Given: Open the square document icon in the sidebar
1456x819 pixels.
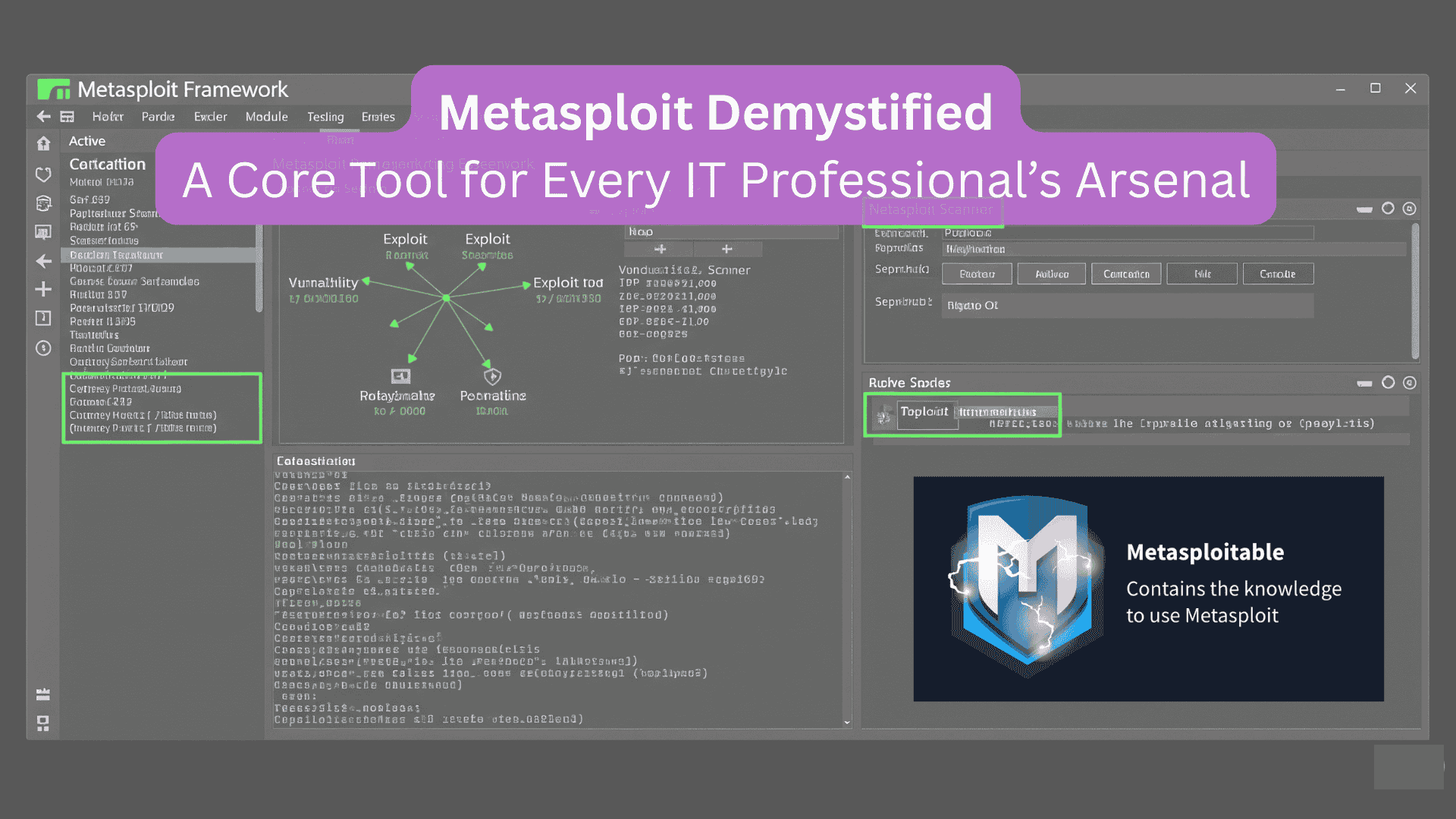Looking at the screenshot, I should 43,318.
